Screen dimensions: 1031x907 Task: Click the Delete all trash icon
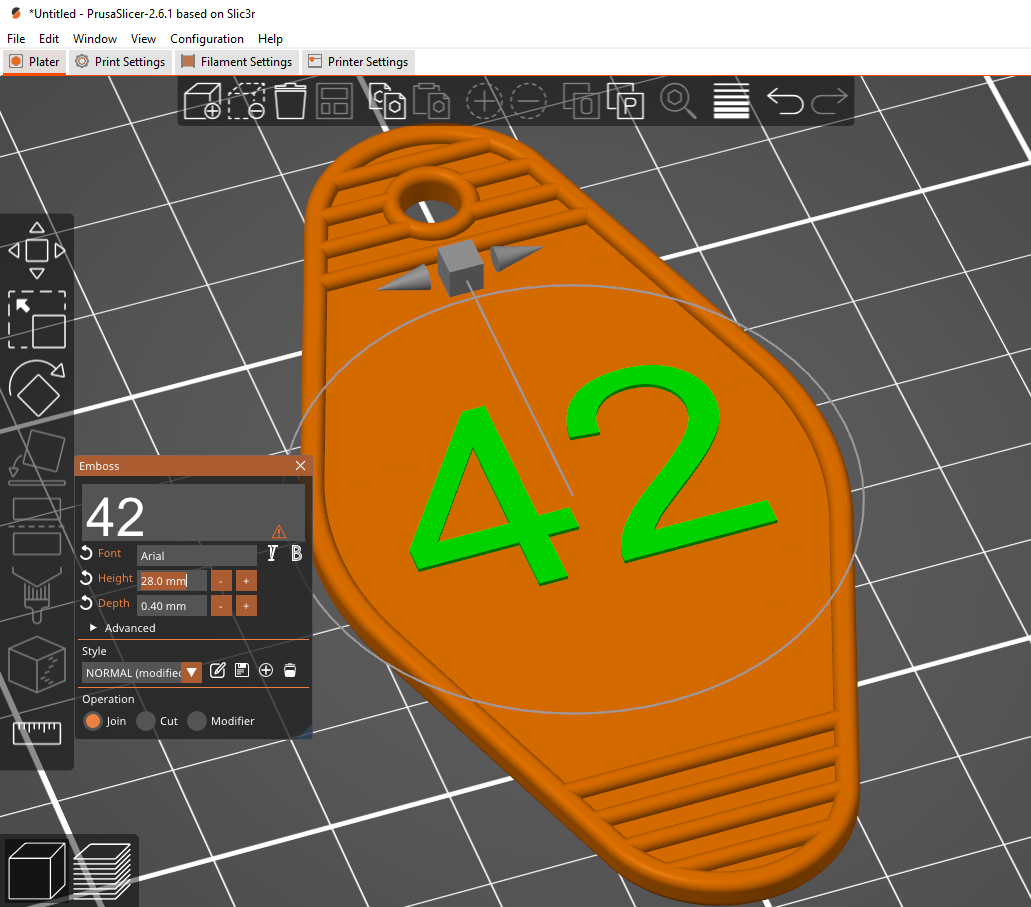290,101
